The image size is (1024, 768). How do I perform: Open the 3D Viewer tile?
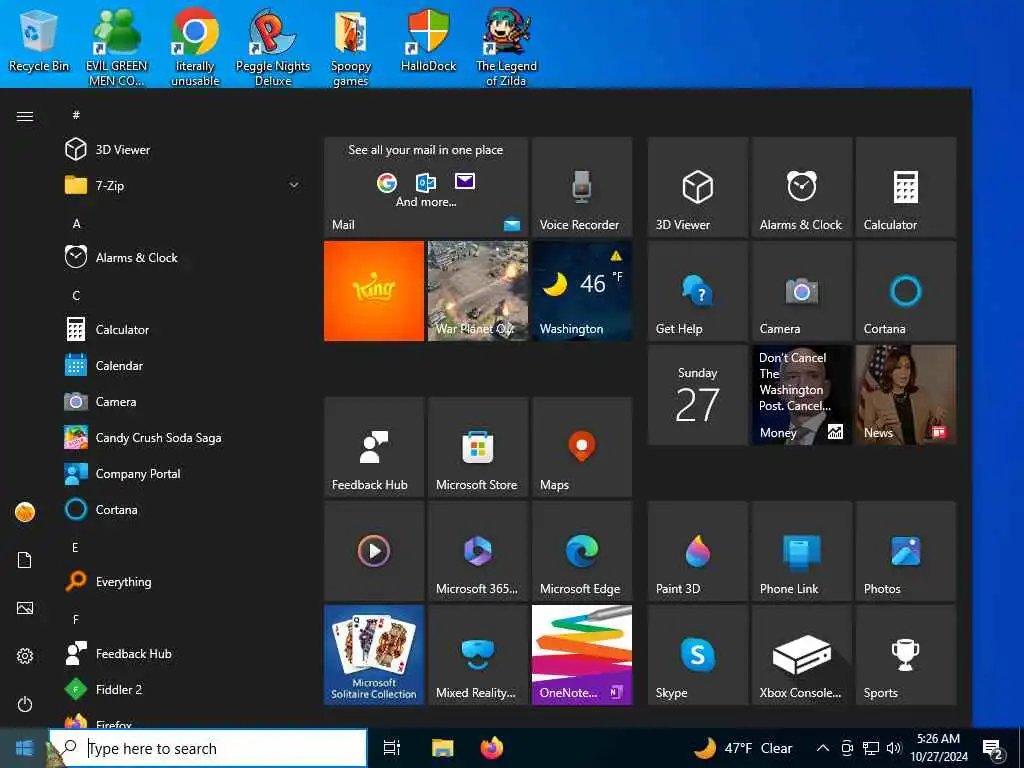[x=697, y=187]
